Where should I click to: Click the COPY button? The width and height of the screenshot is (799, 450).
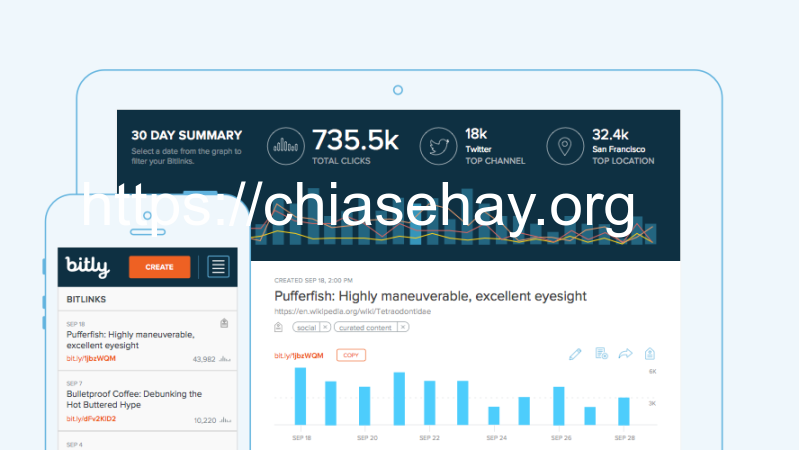coord(351,355)
